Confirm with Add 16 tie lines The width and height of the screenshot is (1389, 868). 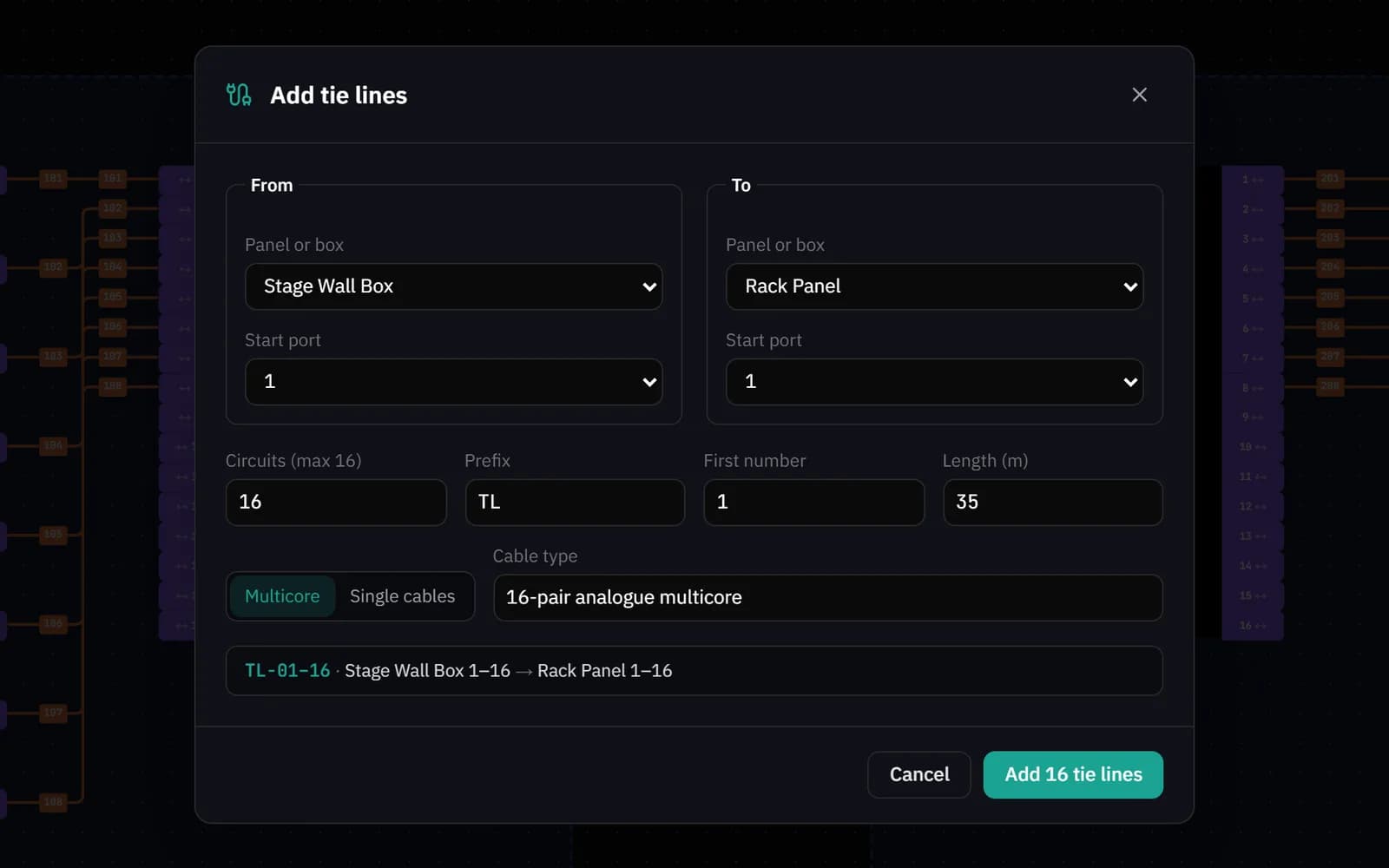1073,774
